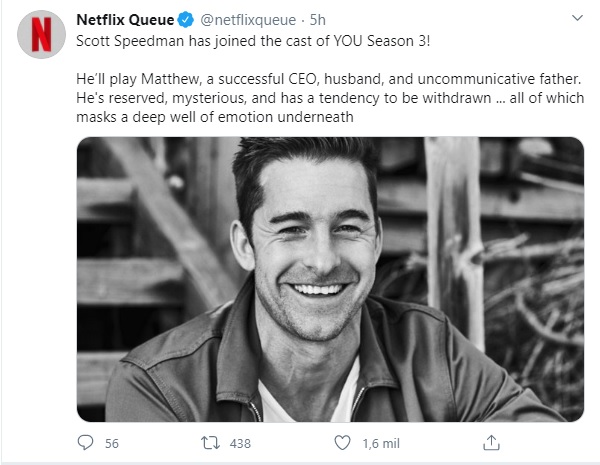This screenshot has width=600, height=465.
Task: Click the blue verified badge
Action: pos(185,19)
